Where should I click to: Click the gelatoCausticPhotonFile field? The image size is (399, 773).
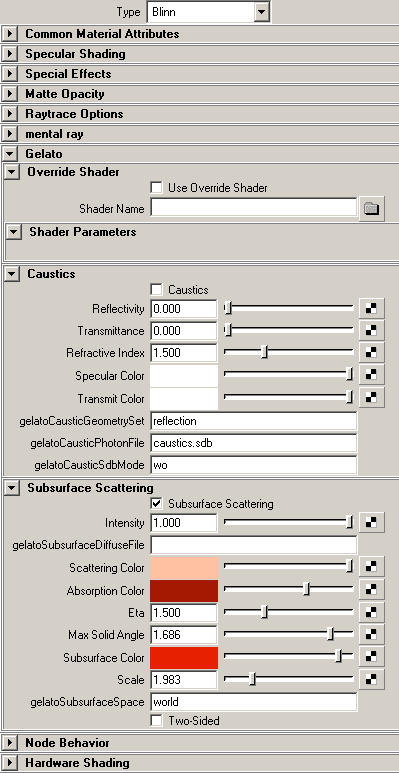(254, 443)
